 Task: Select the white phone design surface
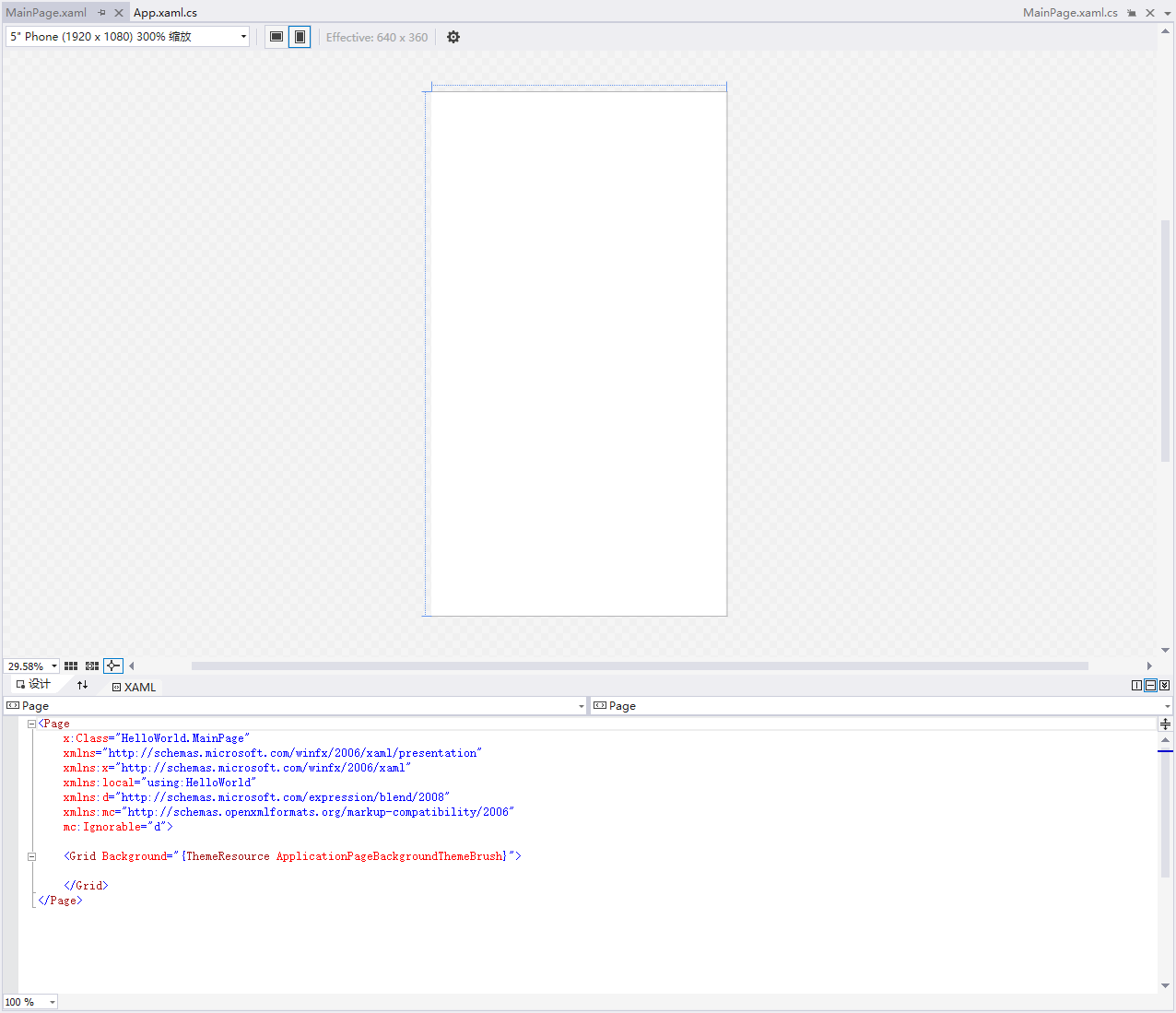[579, 353]
